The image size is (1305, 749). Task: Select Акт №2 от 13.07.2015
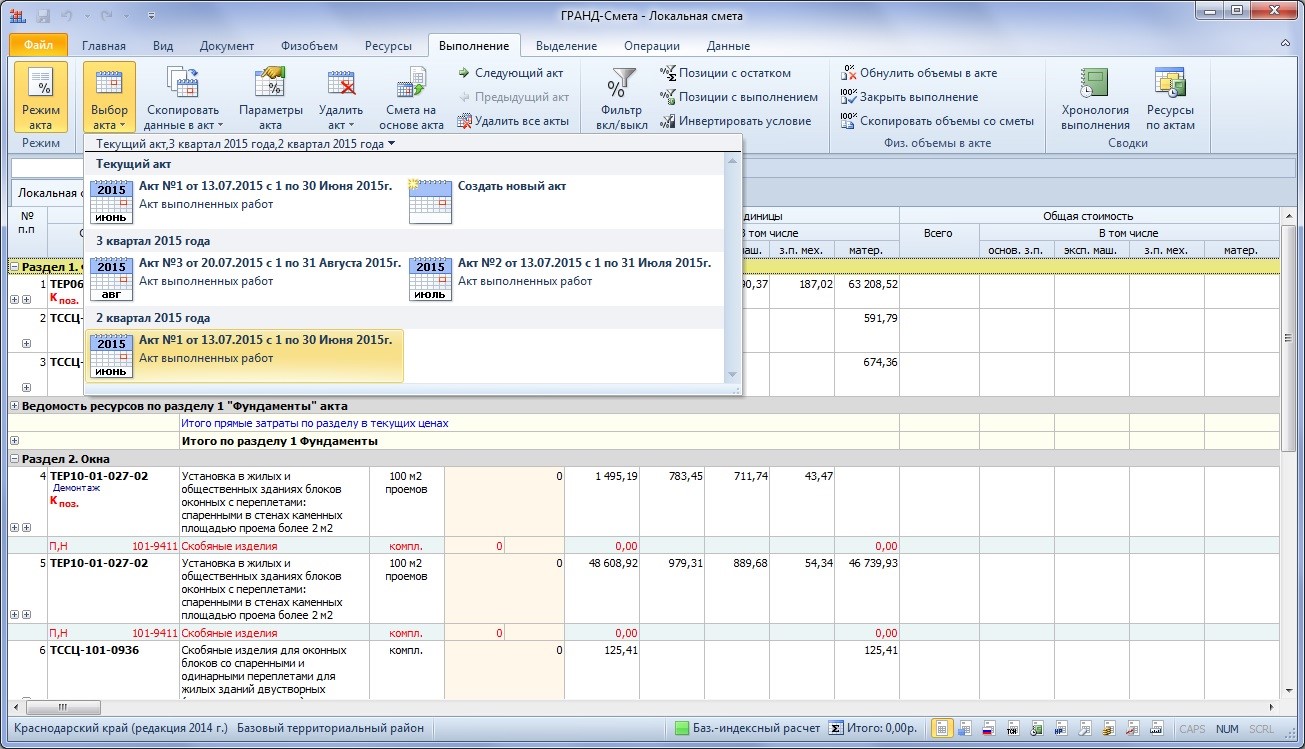pyautogui.click(x=562, y=280)
